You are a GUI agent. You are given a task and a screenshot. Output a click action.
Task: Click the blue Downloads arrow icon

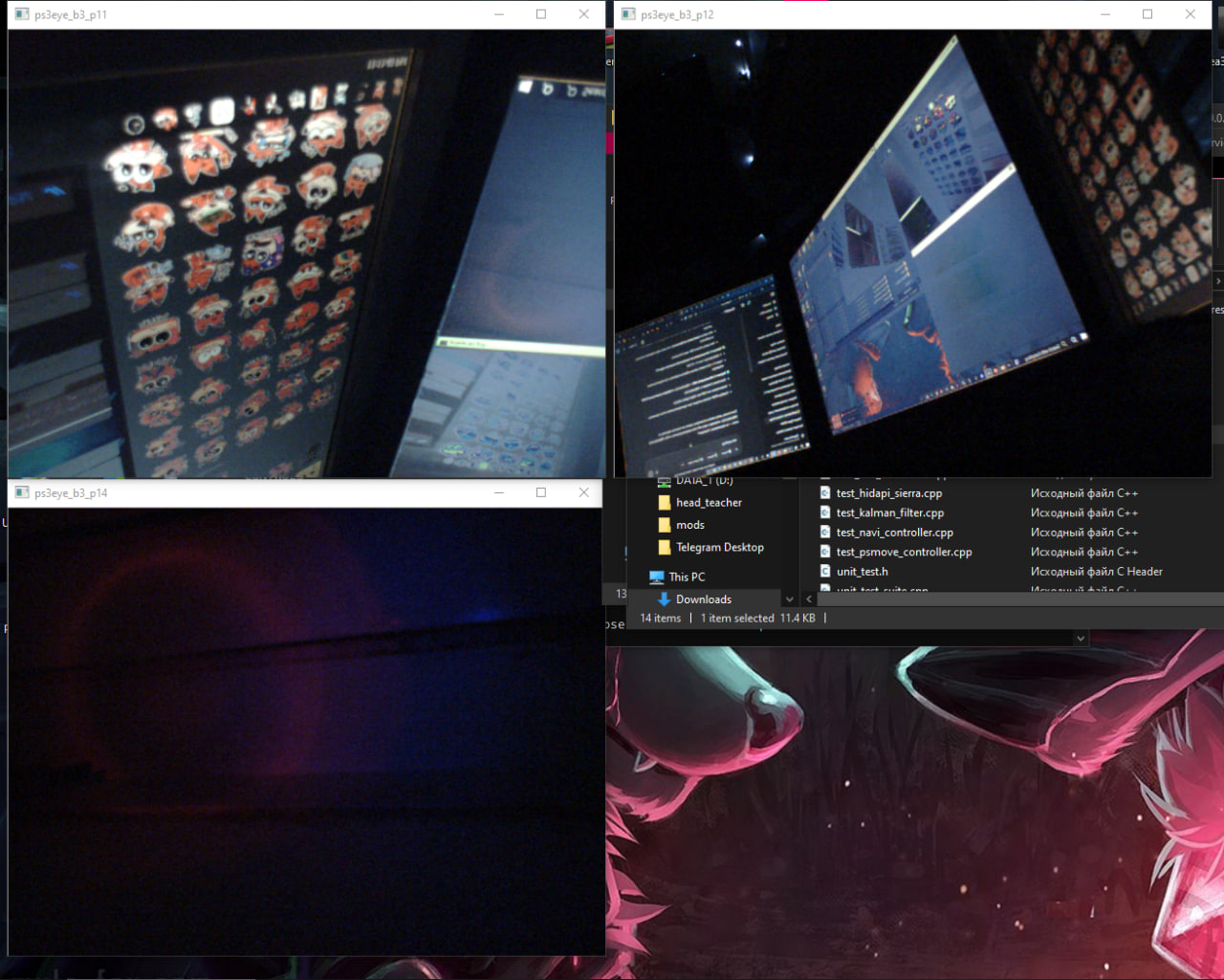pos(664,599)
